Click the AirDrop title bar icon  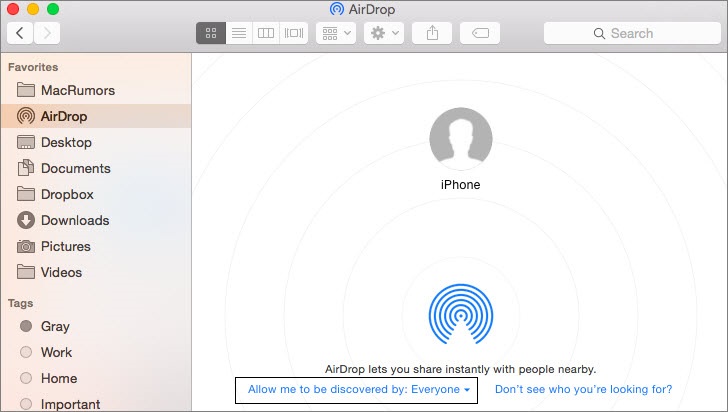(x=337, y=9)
